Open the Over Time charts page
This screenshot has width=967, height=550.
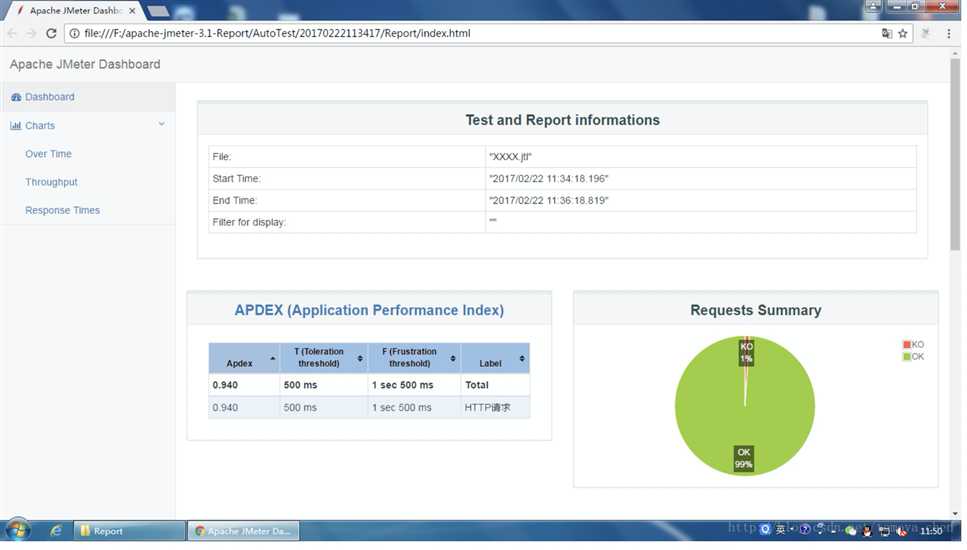[48, 154]
